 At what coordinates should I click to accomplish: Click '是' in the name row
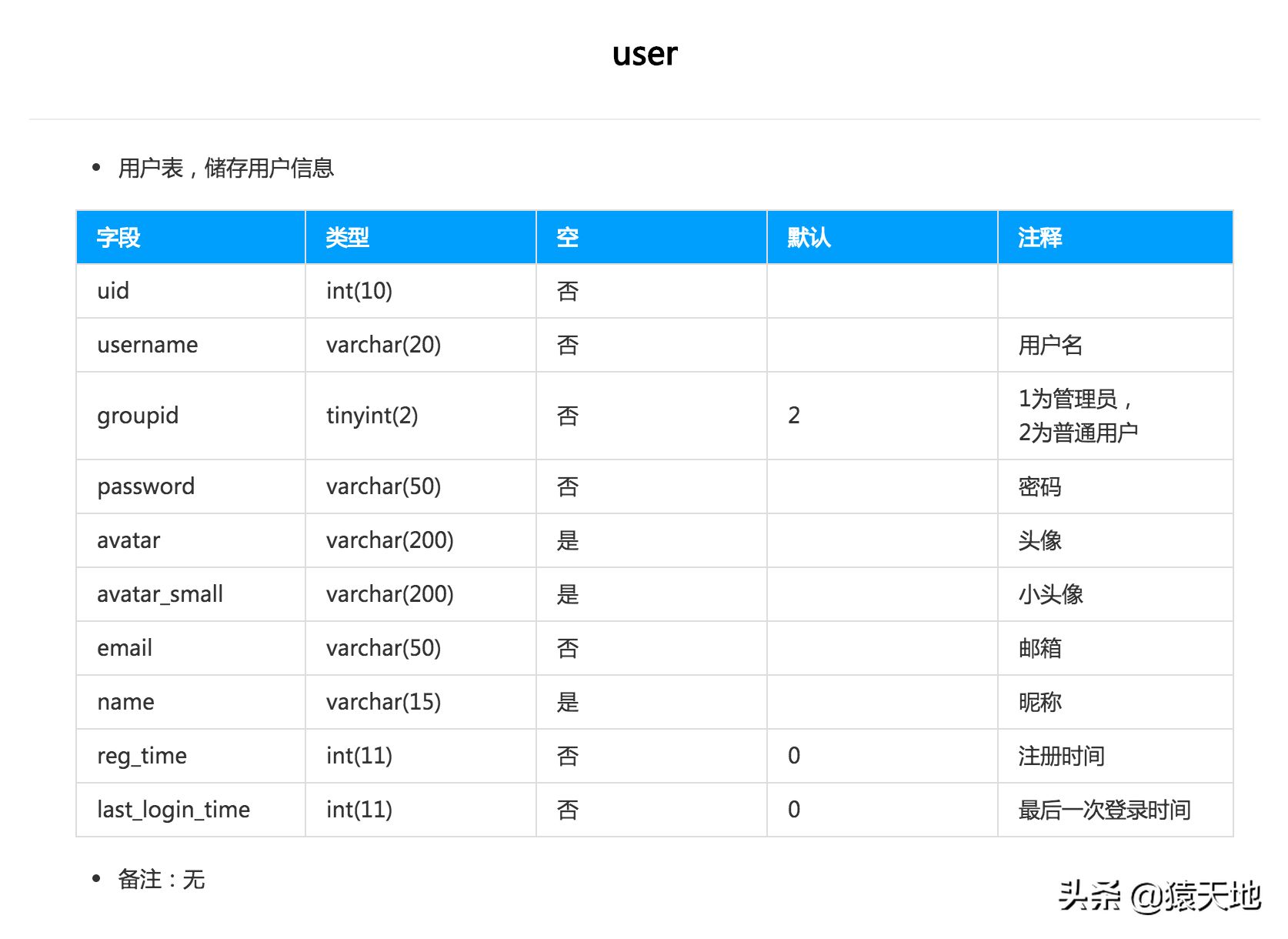click(568, 702)
